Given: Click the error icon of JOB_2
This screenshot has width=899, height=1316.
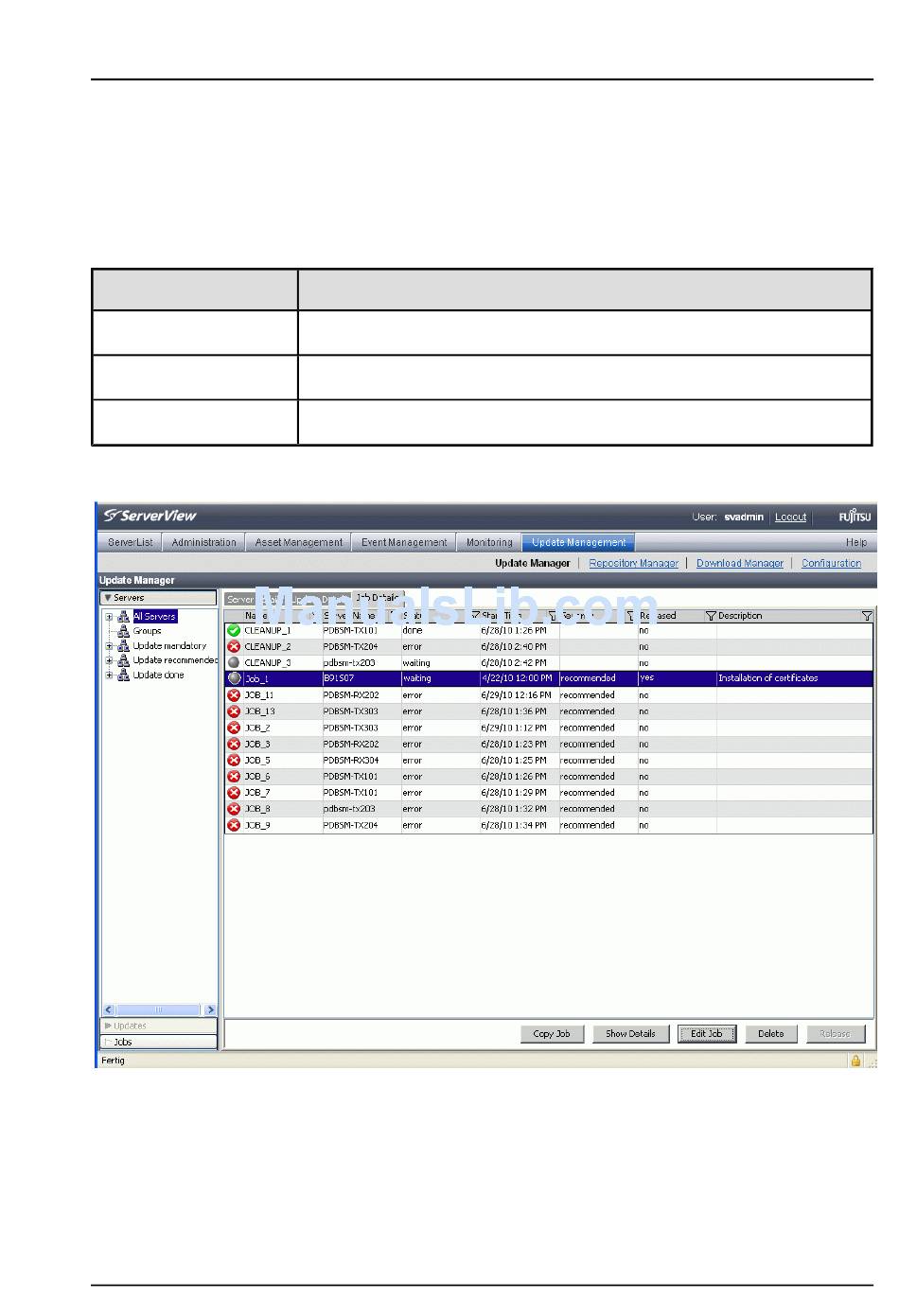Looking at the screenshot, I should [234, 728].
